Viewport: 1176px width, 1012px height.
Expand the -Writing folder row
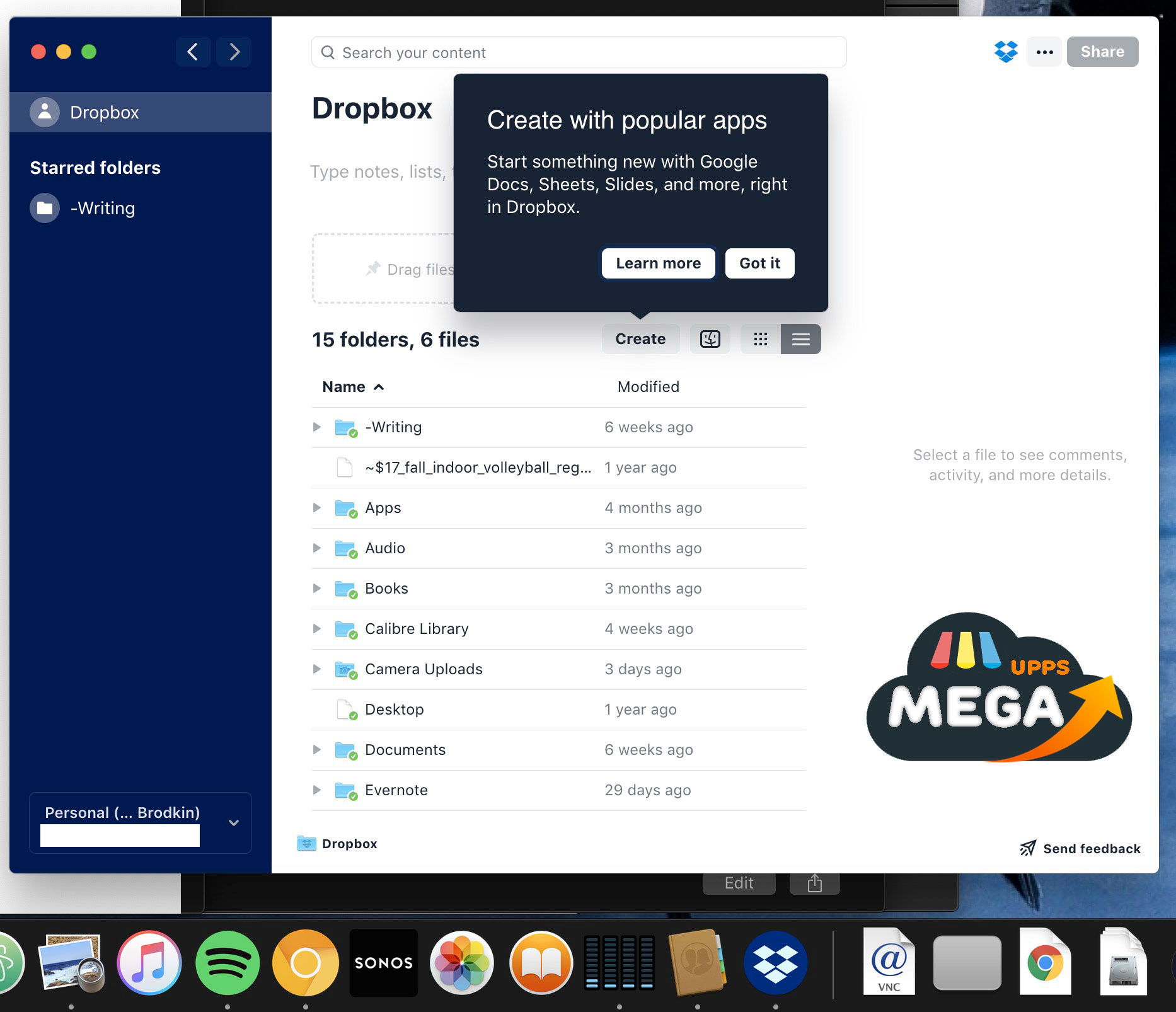pyautogui.click(x=317, y=427)
